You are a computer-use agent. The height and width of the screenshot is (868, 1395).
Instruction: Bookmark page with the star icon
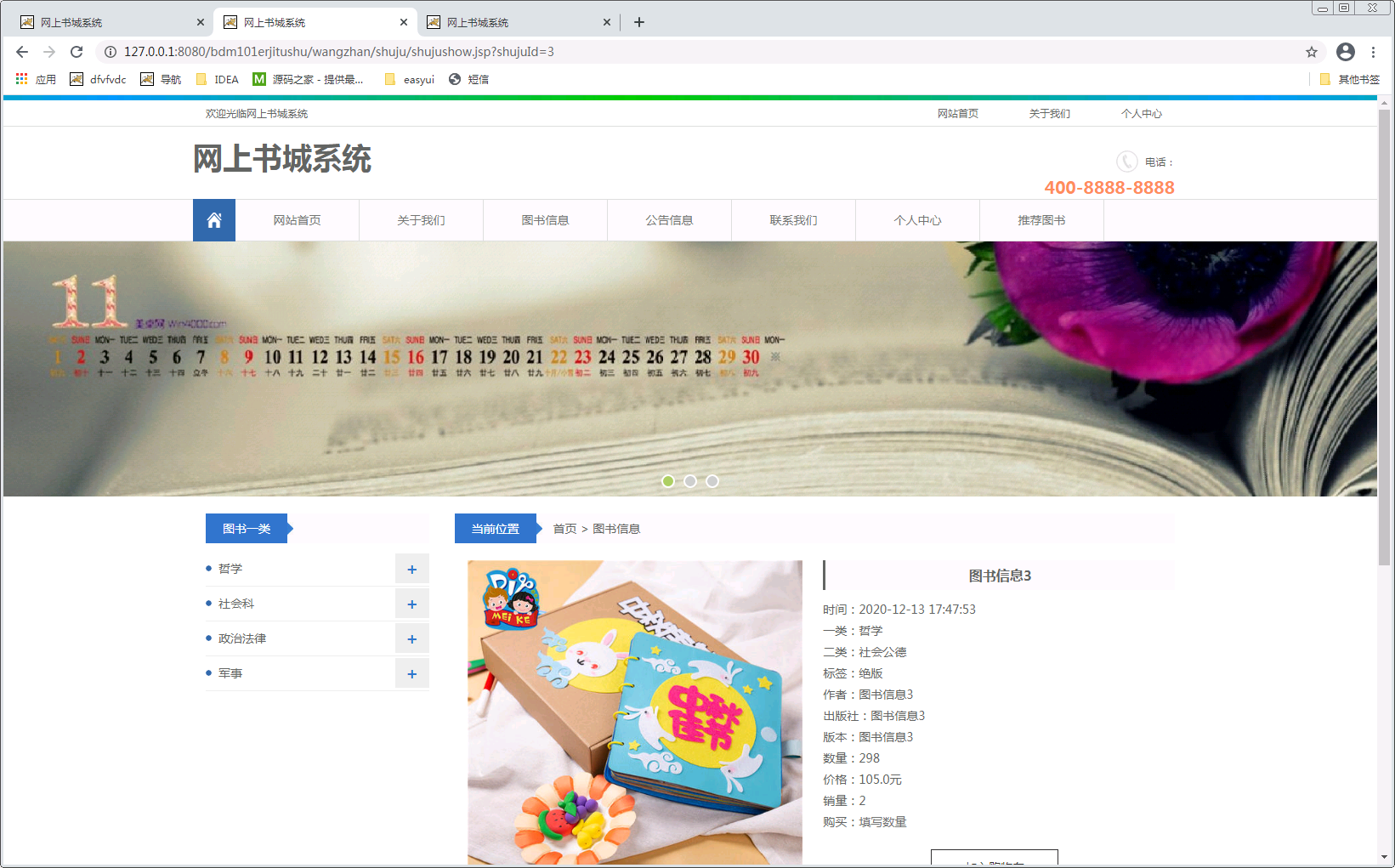(x=1312, y=52)
